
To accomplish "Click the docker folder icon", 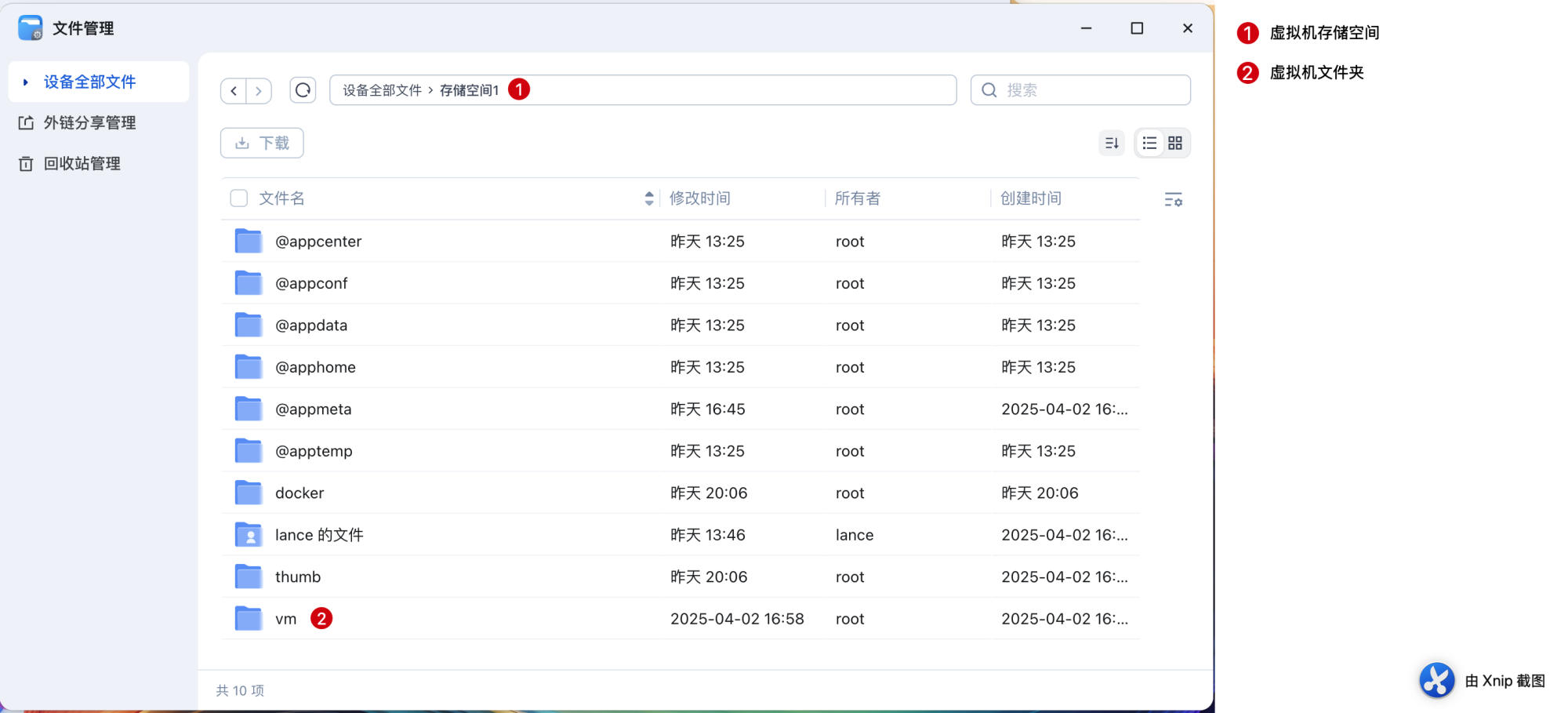I will point(249,493).
